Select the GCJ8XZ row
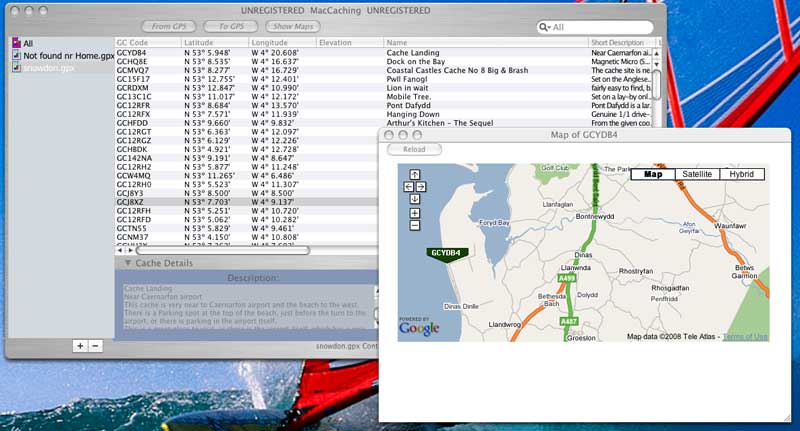Image resolution: width=800 pixels, height=431 pixels. pos(246,202)
